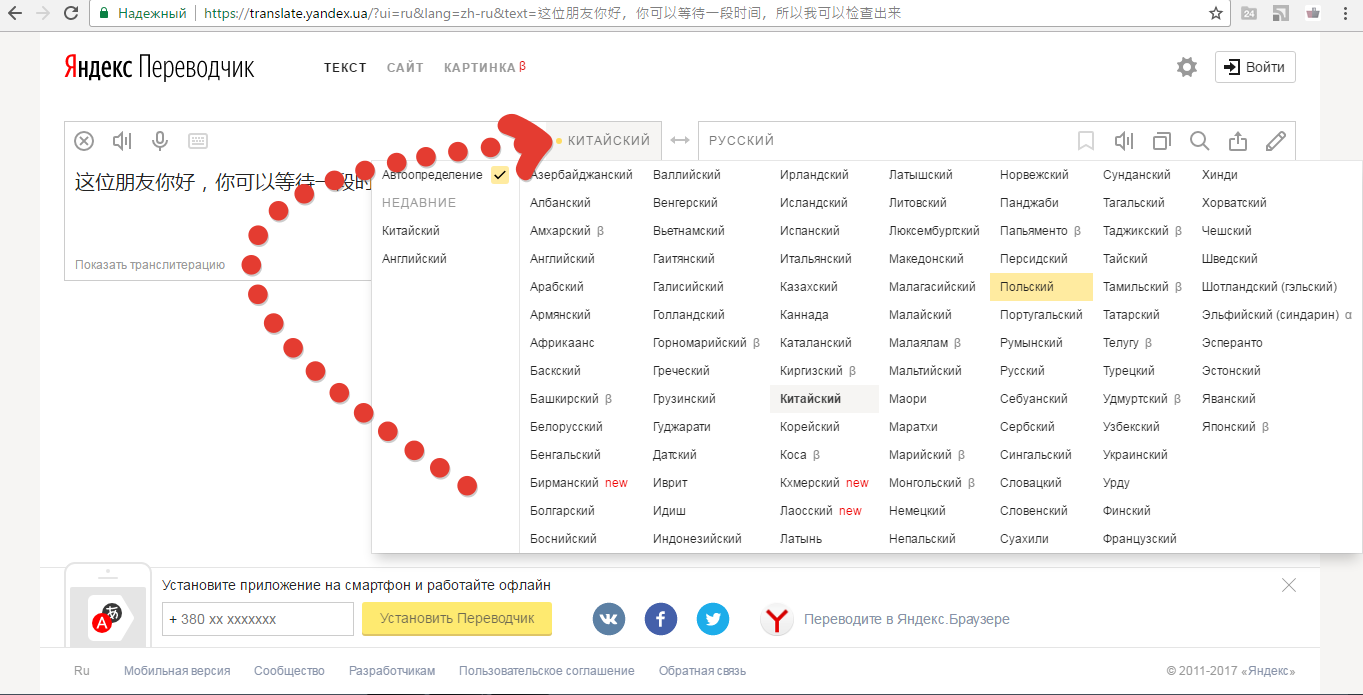Suggest a translation edit with the pencil icon
1363x695 pixels.
[x=1275, y=141]
